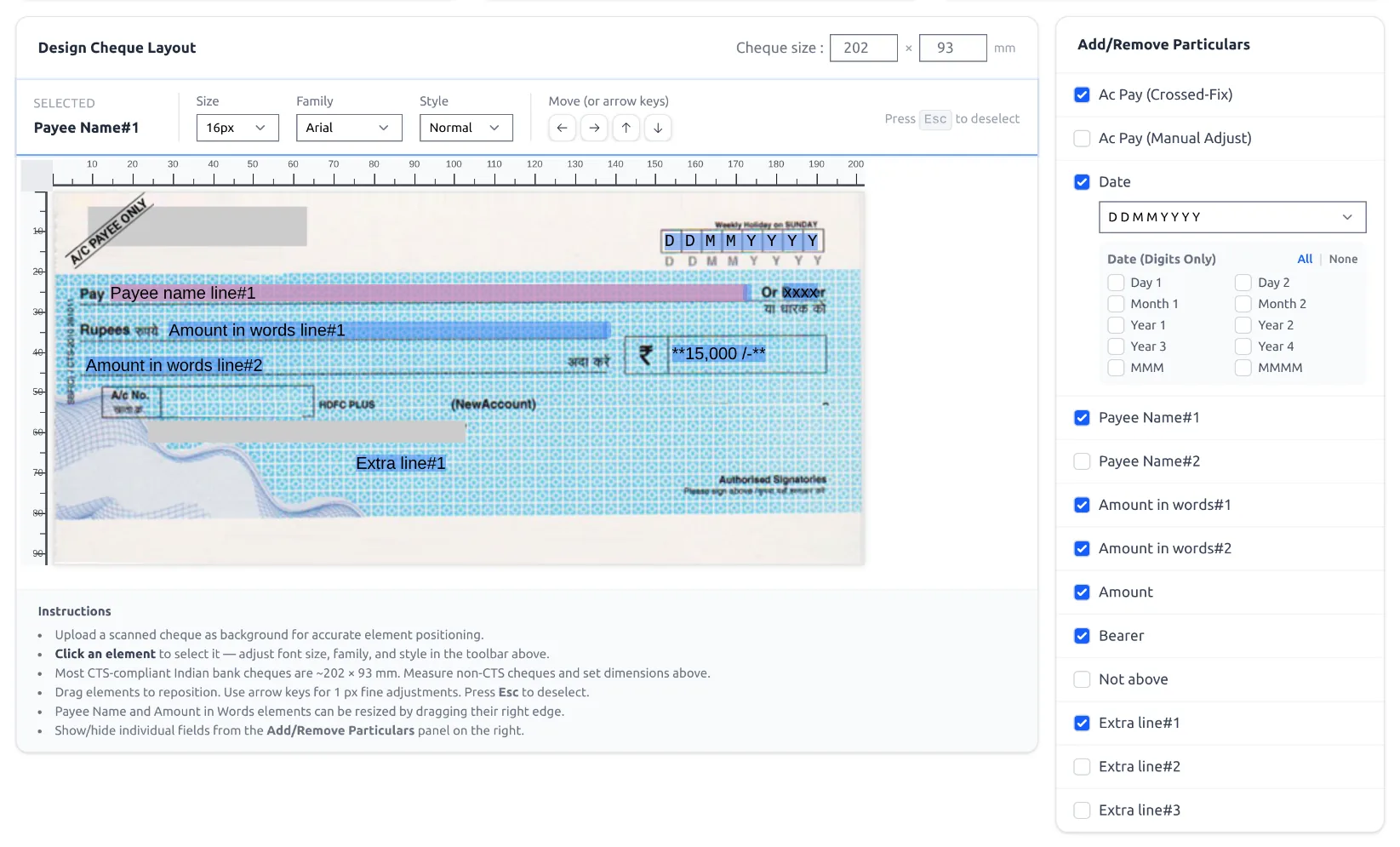1400x847 pixels.
Task: Check the Month 1 digit option
Action: point(1116,304)
